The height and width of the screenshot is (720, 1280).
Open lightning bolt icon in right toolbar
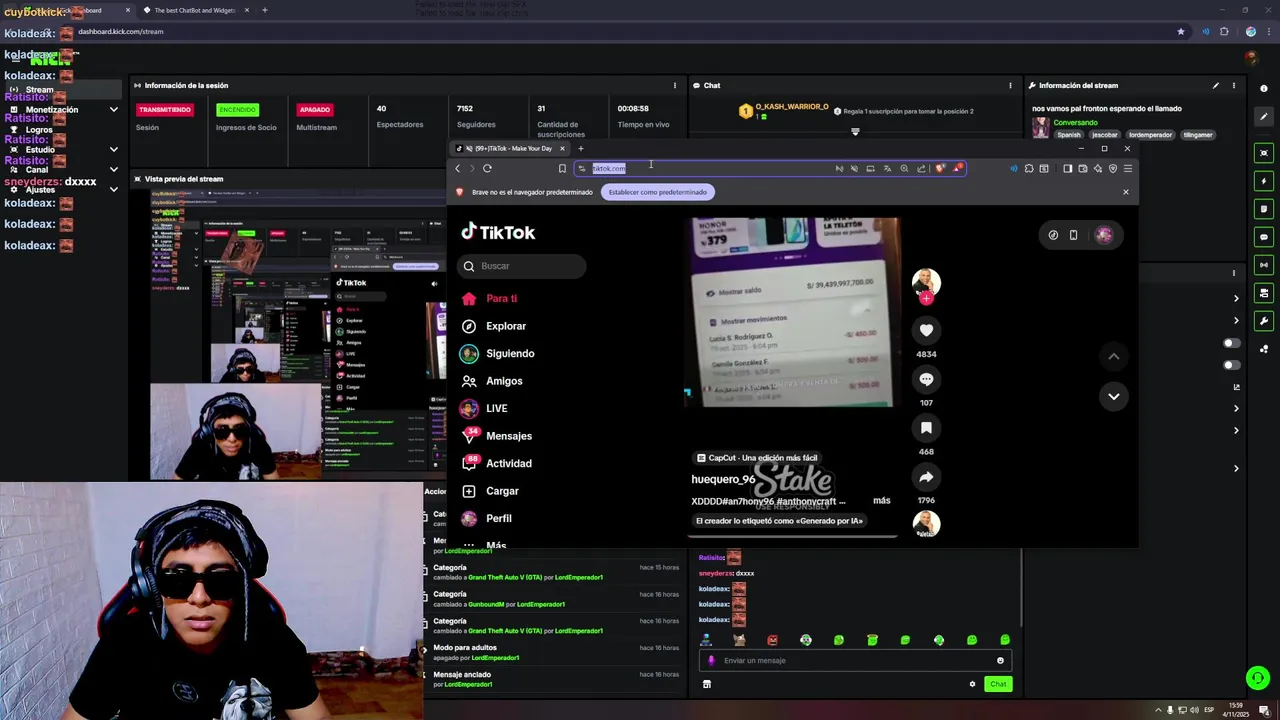[x=1264, y=181]
